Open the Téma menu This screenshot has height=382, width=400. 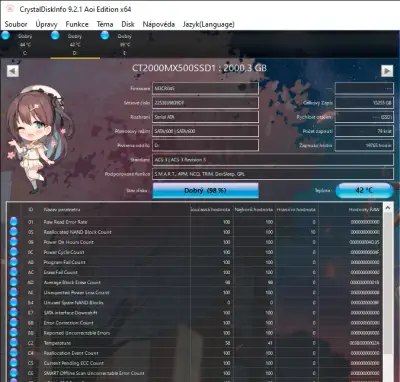(105, 24)
